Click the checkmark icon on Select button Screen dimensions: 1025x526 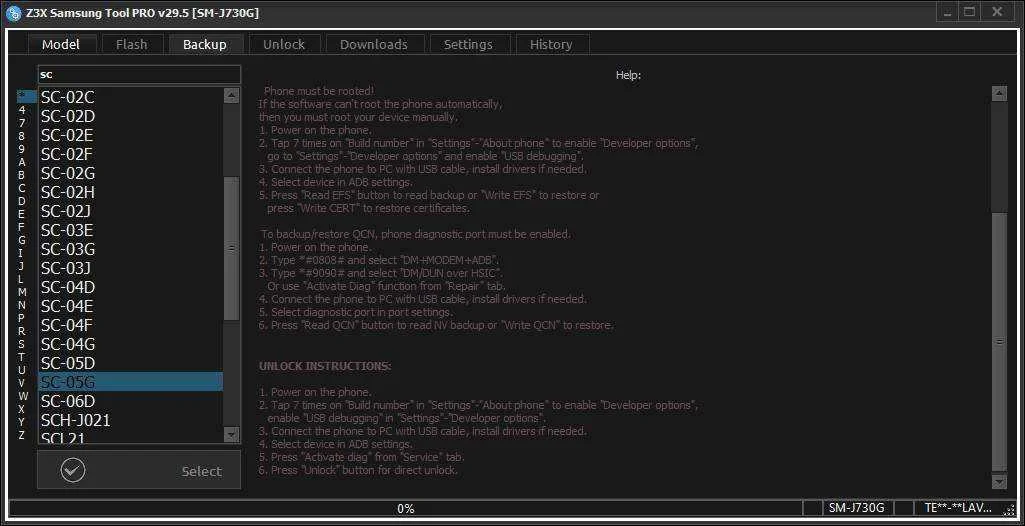click(73, 470)
